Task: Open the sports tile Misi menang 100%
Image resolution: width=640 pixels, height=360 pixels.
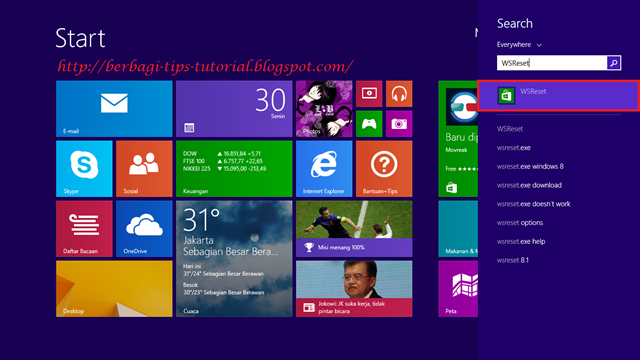Action: coord(354,229)
